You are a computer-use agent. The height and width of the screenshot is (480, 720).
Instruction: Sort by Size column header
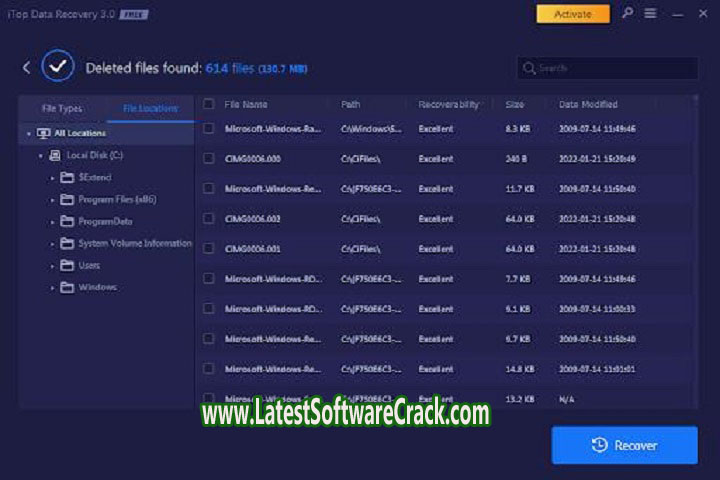tap(515, 105)
